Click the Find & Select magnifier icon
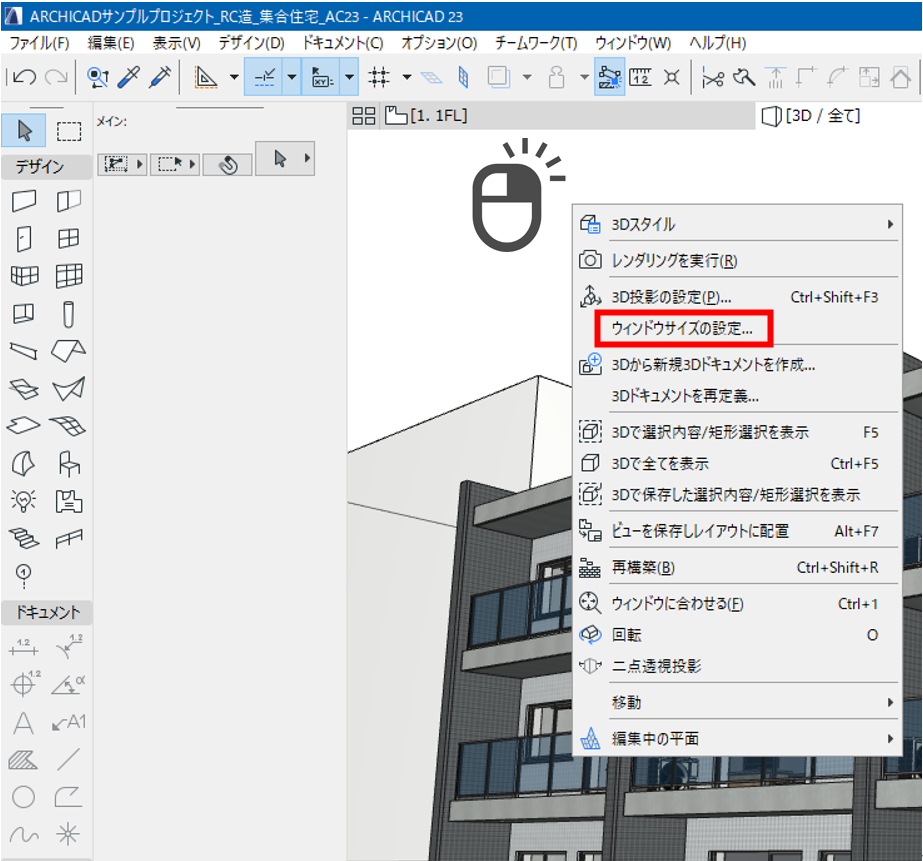This screenshot has width=923, height=861. (98, 77)
